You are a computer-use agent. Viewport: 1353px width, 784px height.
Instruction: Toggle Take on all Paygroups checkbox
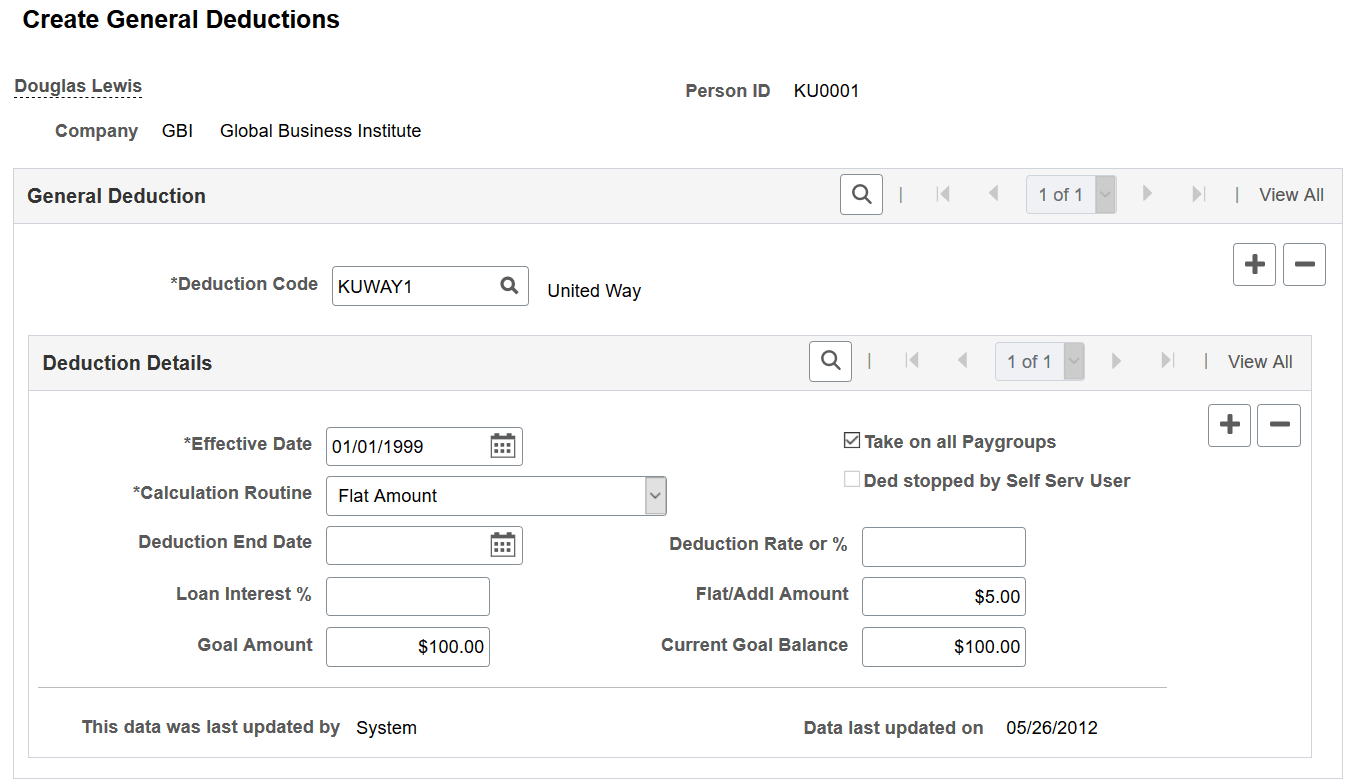point(852,441)
